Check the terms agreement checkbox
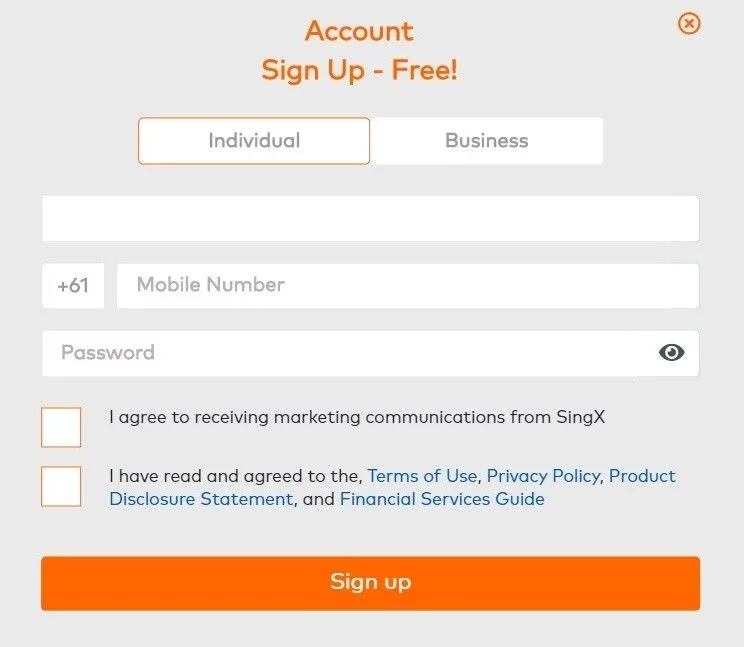The height and width of the screenshot is (647, 744). 61,486
